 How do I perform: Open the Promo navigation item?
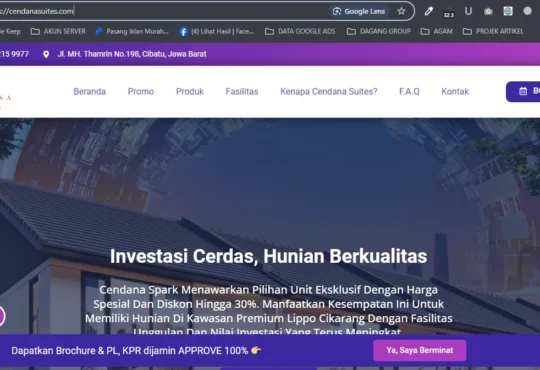point(141,92)
